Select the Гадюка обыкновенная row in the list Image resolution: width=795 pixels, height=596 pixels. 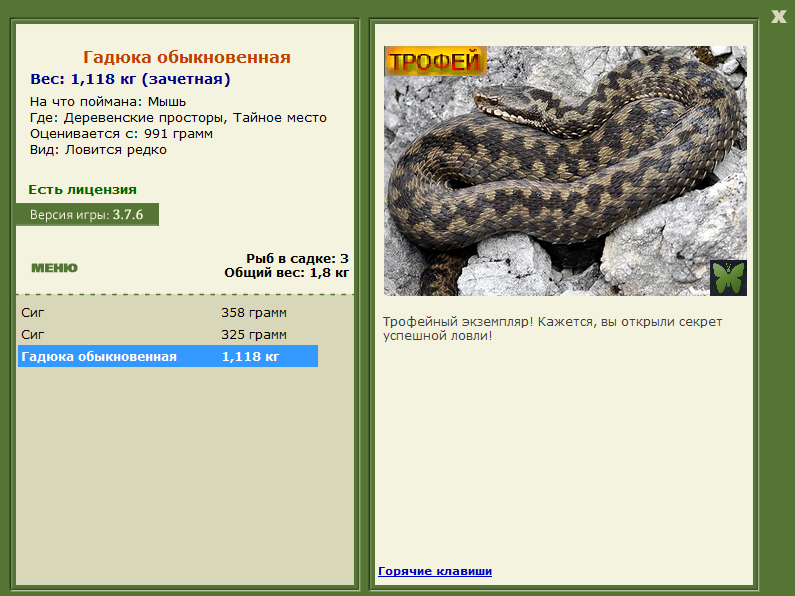168,356
